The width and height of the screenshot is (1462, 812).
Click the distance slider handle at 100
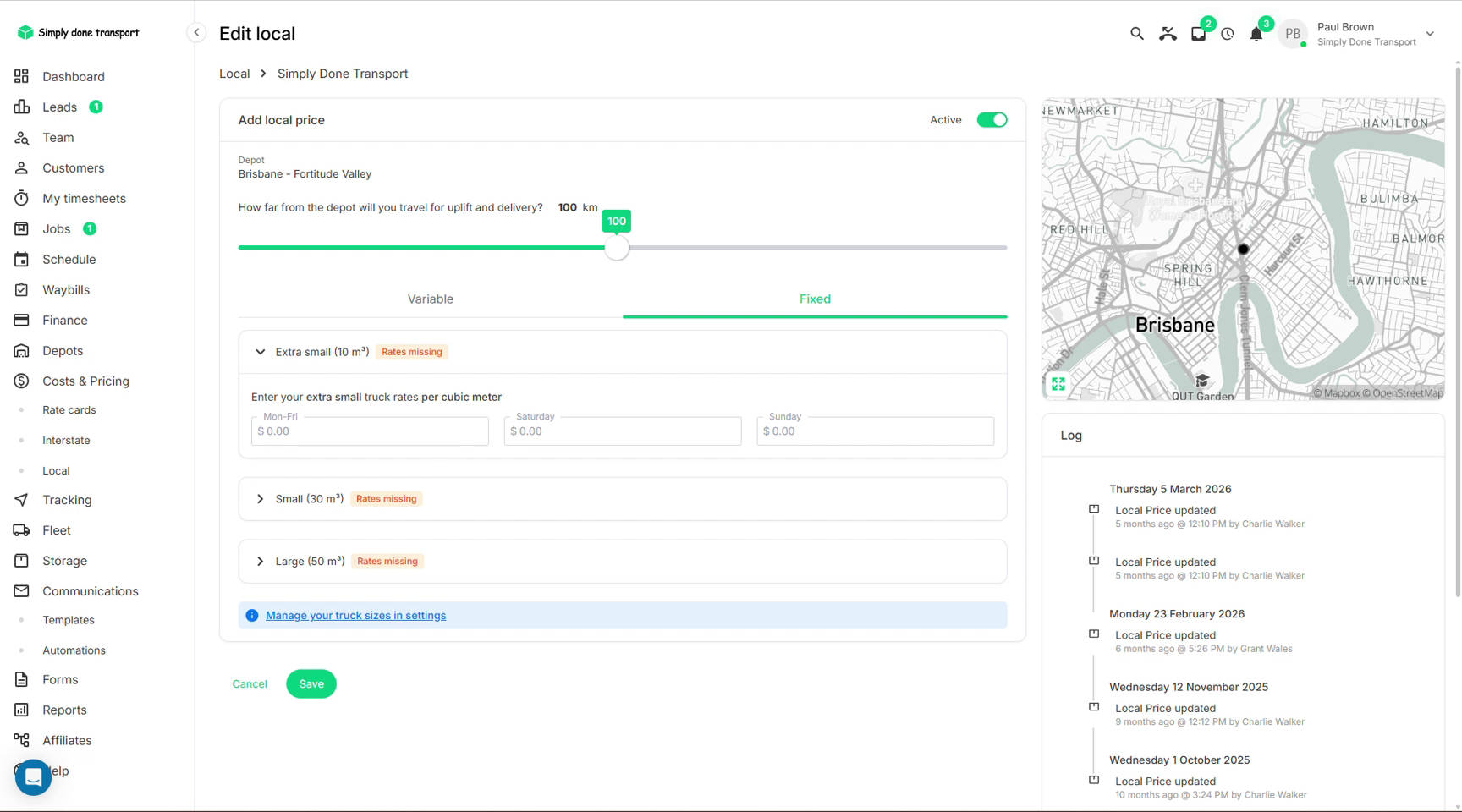coord(617,248)
